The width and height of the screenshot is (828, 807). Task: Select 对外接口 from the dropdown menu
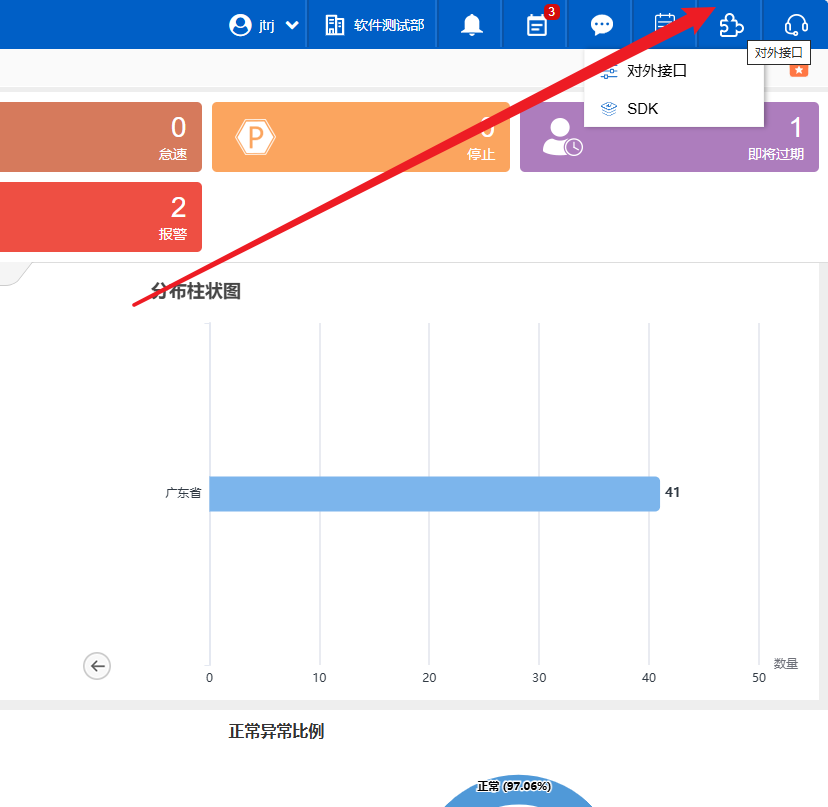click(656, 71)
